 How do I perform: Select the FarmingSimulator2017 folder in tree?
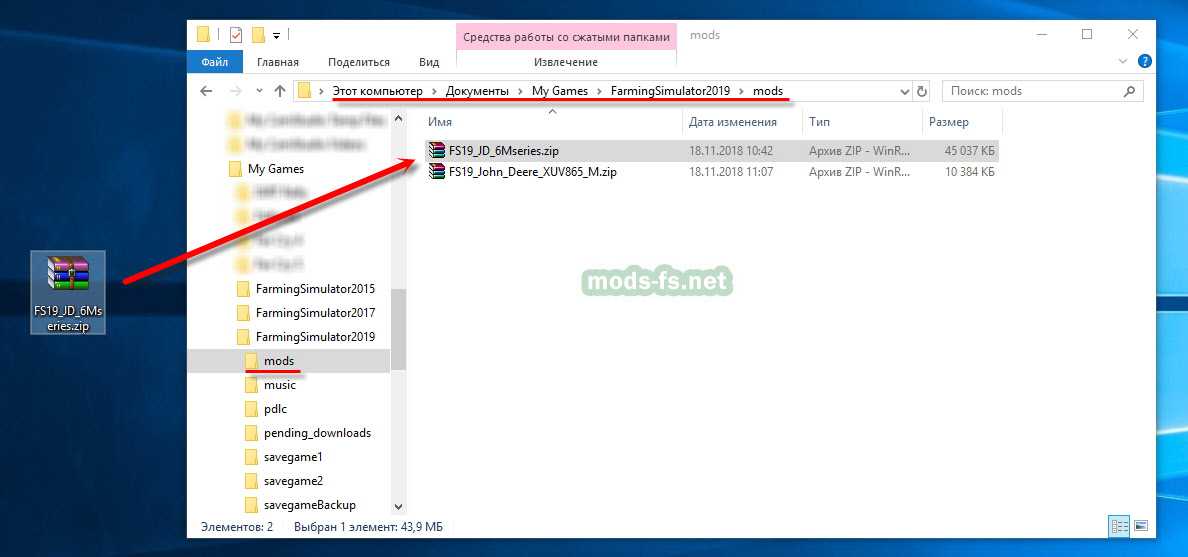tap(315, 312)
